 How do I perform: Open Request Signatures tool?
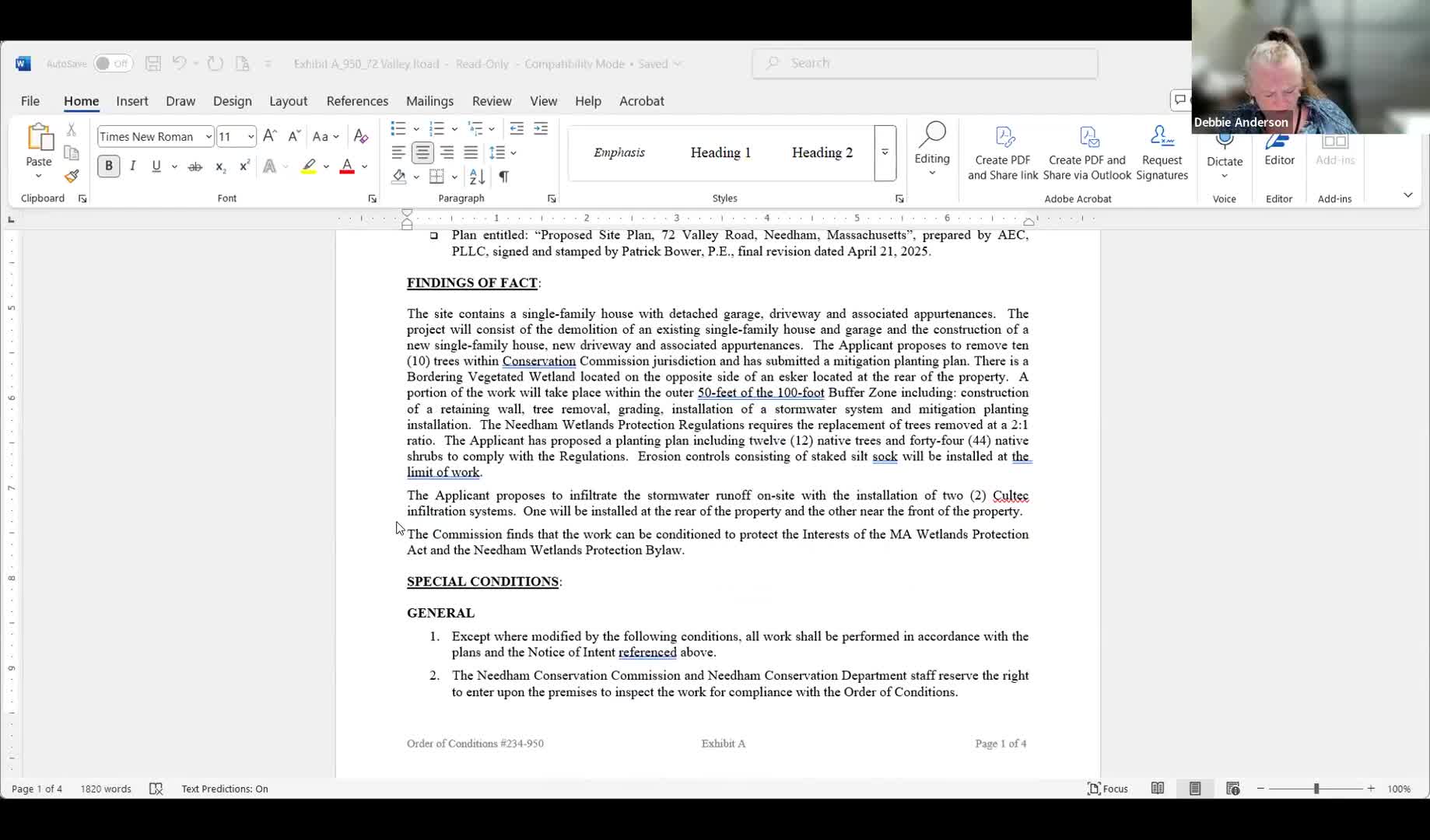point(1162,153)
